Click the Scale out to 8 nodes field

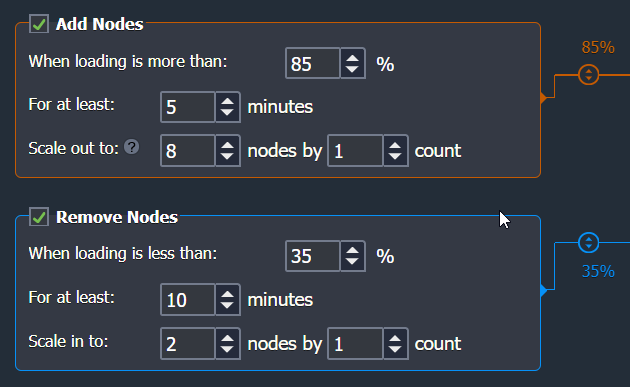coord(188,151)
